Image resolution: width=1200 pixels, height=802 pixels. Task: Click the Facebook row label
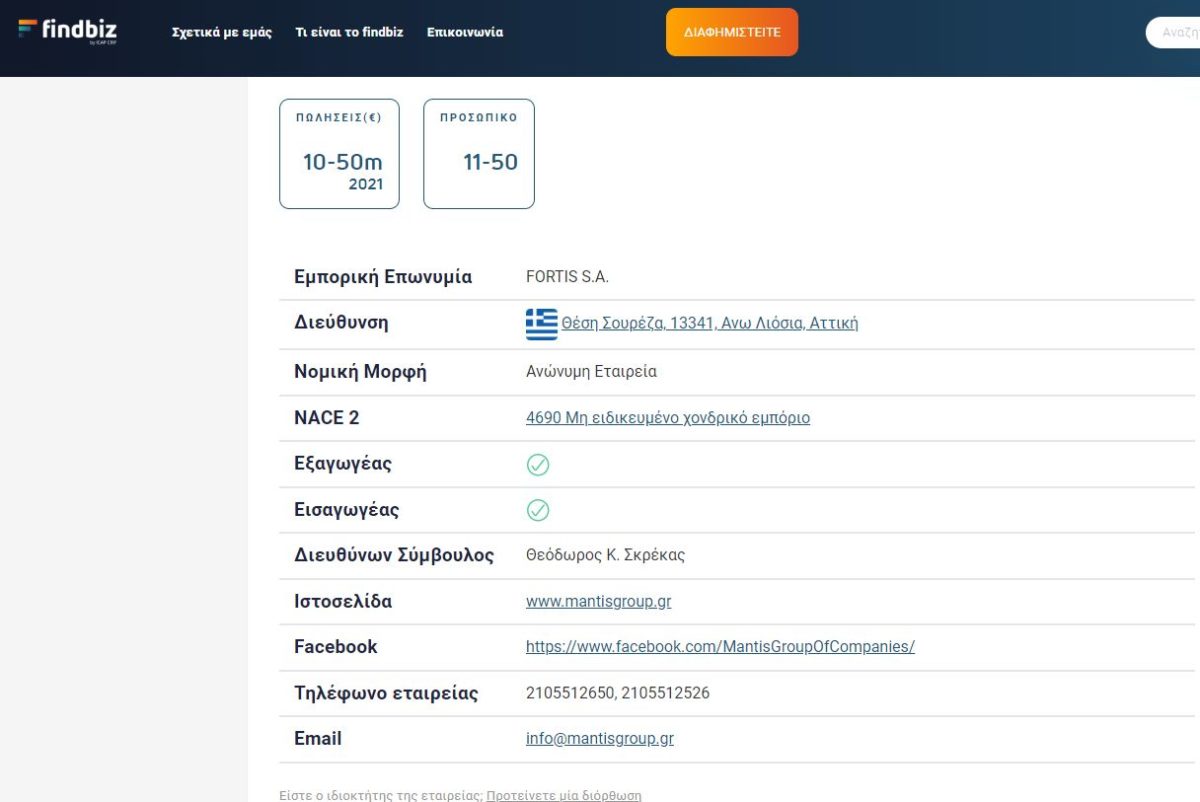(336, 647)
